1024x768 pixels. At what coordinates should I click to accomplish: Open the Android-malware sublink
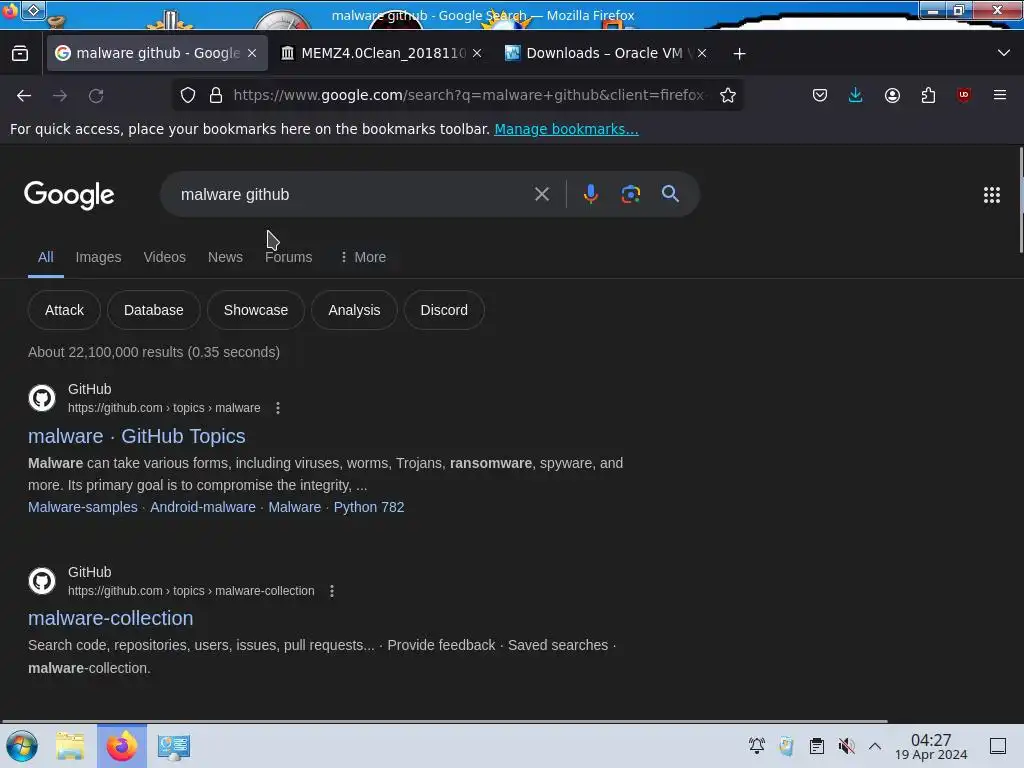[203, 507]
